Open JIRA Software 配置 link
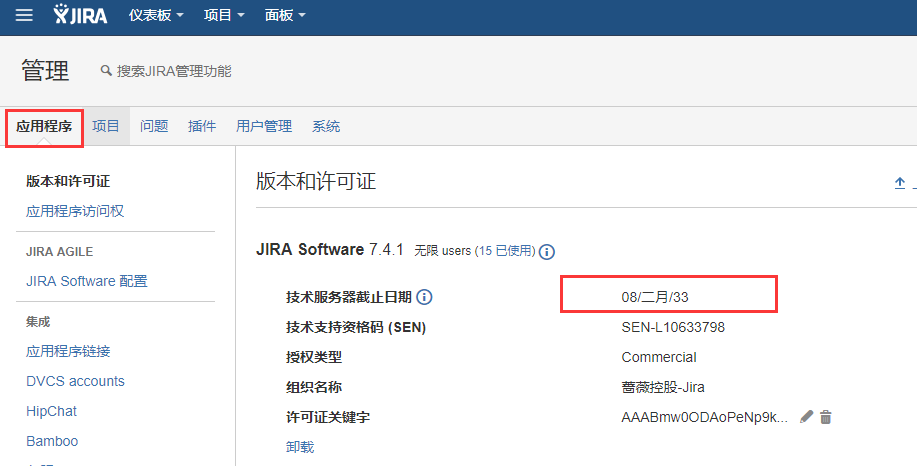 pos(87,281)
